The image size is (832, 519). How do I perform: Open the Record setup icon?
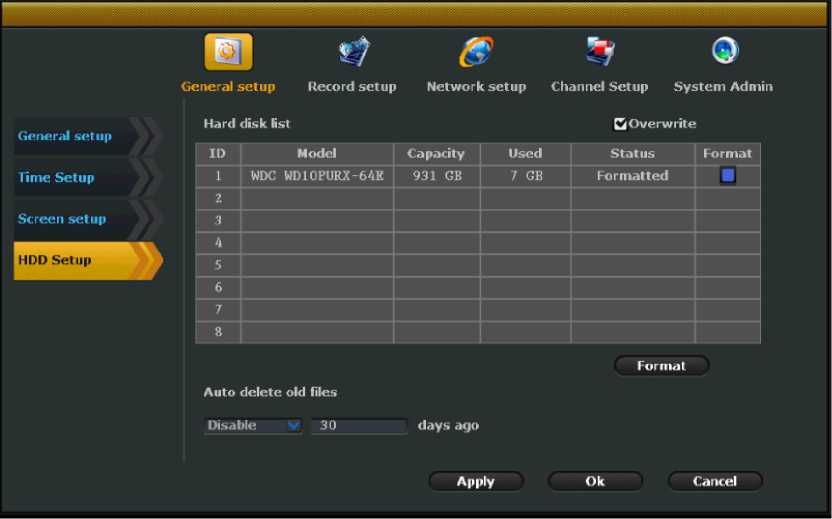(352, 52)
